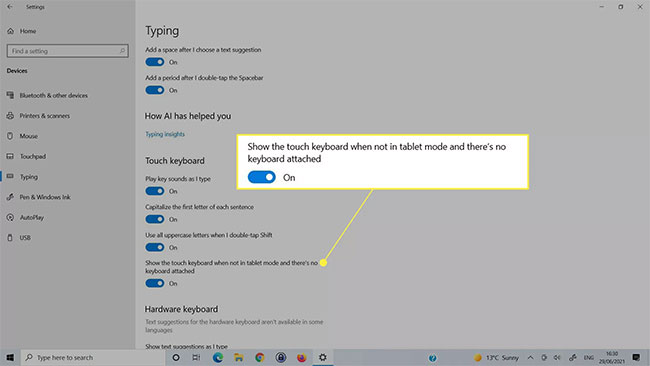Open the Windows Start menu

pos(10,357)
